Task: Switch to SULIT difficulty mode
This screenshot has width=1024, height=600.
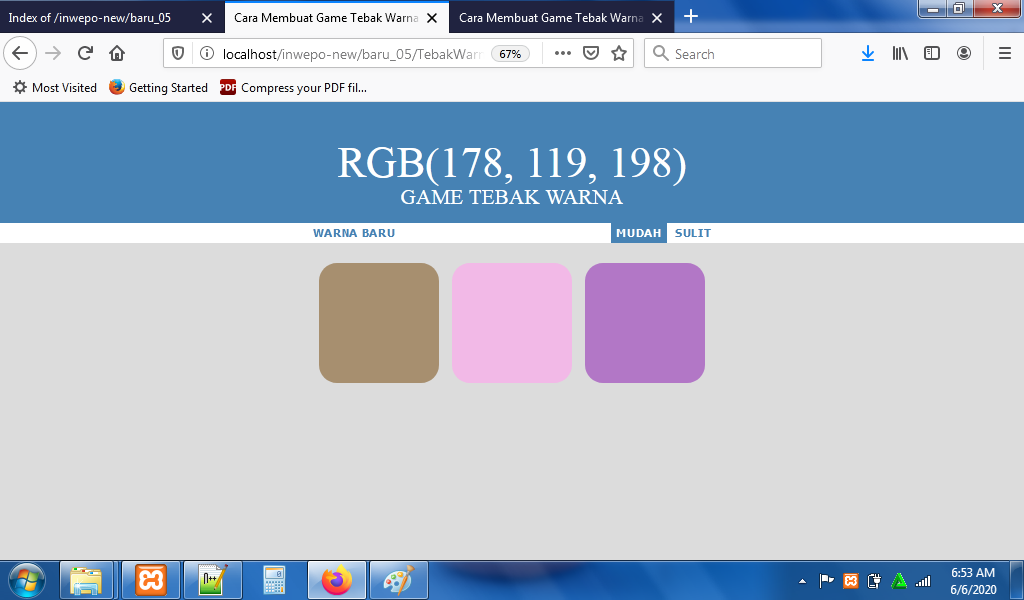Action: pyautogui.click(x=692, y=233)
